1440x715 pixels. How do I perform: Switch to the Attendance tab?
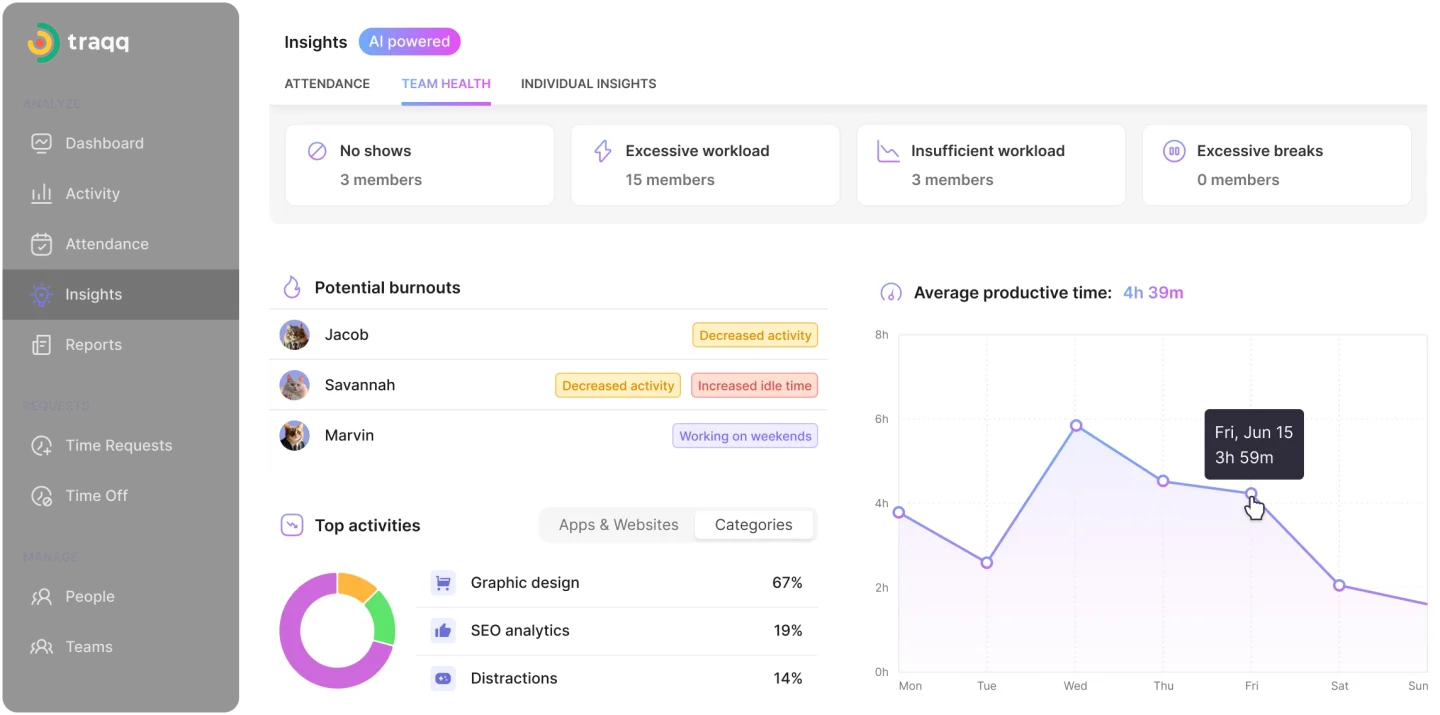coord(327,84)
